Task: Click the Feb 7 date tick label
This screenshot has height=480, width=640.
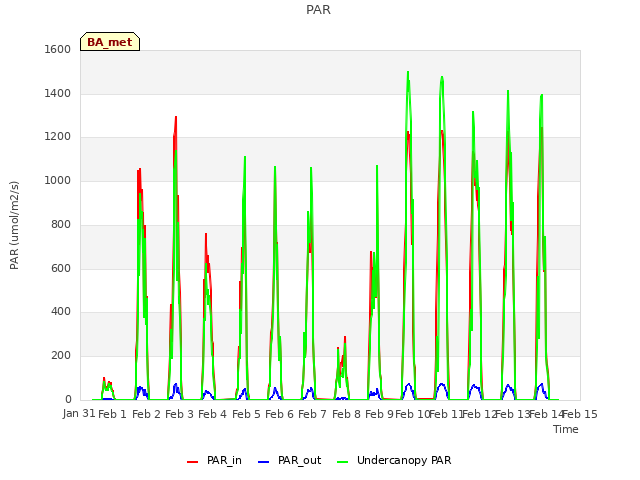Action: point(312,414)
